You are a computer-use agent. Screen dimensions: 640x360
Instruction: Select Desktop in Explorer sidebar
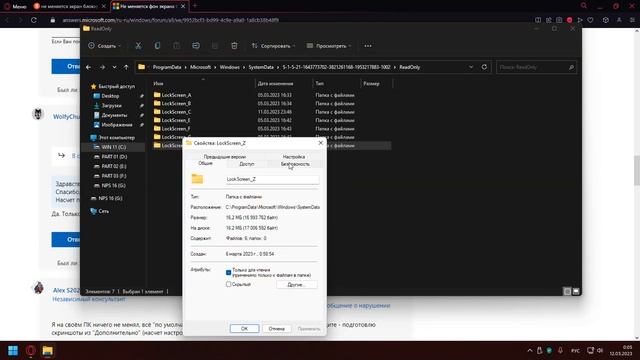tap(110, 96)
